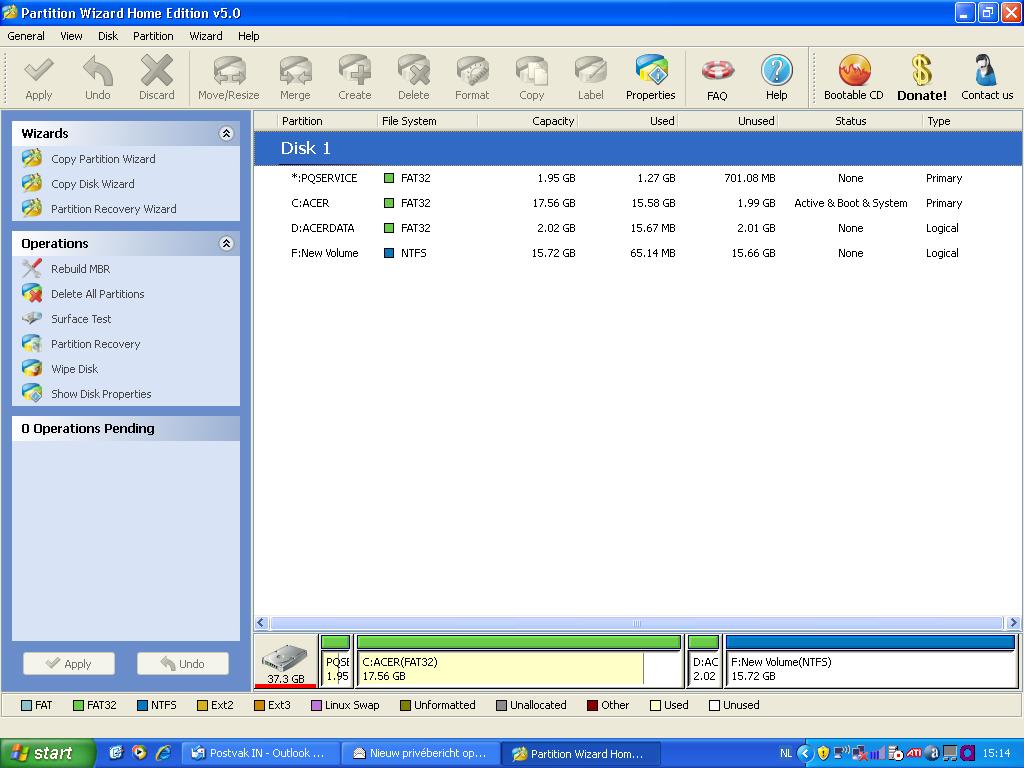
Task: Open the FAQ lifebuoy icon
Action: 717,78
